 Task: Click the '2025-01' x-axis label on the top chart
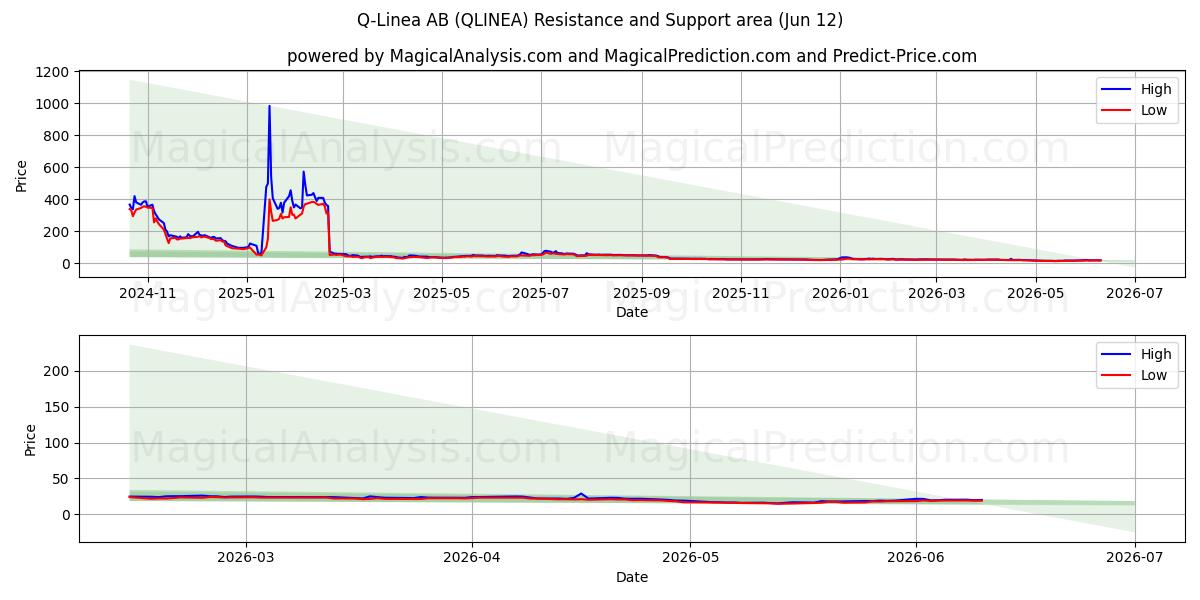pyautogui.click(x=246, y=294)
